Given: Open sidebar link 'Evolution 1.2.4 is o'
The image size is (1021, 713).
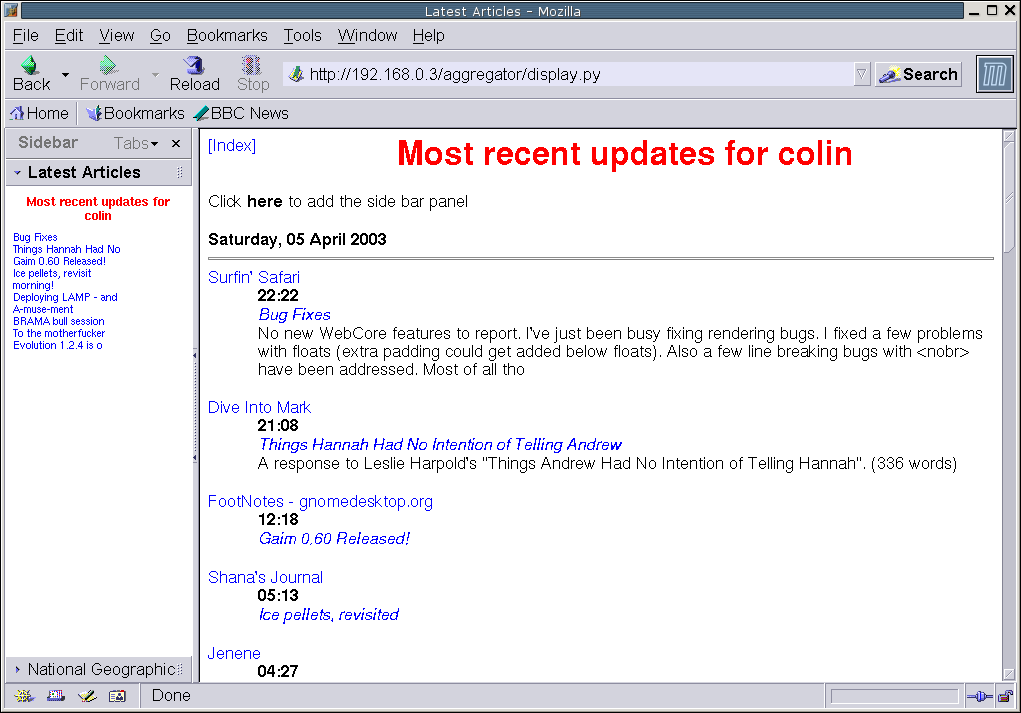Looking at the screenshot, I should click(x=58, y=345).
